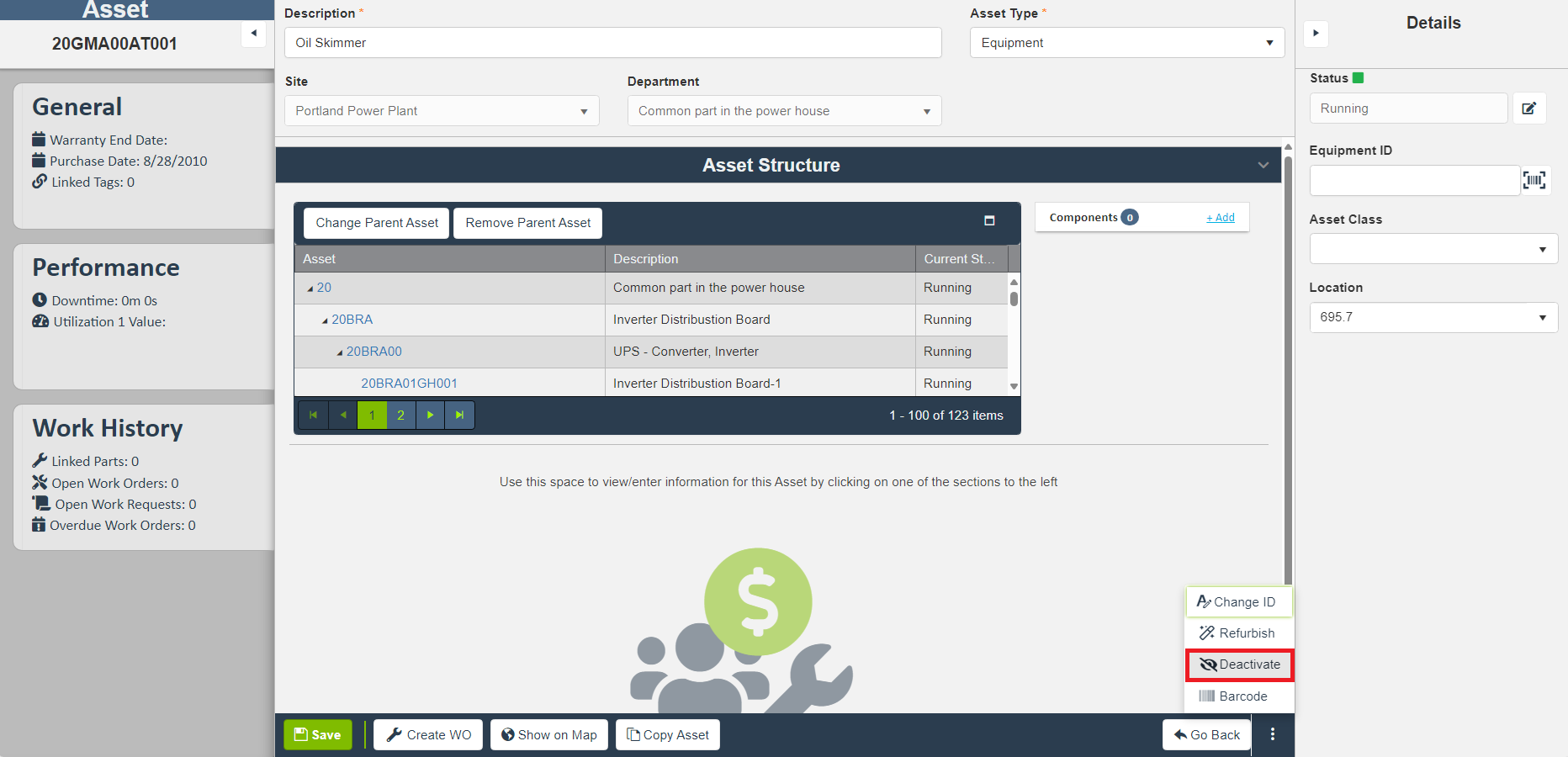Open the Asset Class dropdown
This screenshot has width=1568, height=757.
pyautogui.click(x=1433, y=249)
